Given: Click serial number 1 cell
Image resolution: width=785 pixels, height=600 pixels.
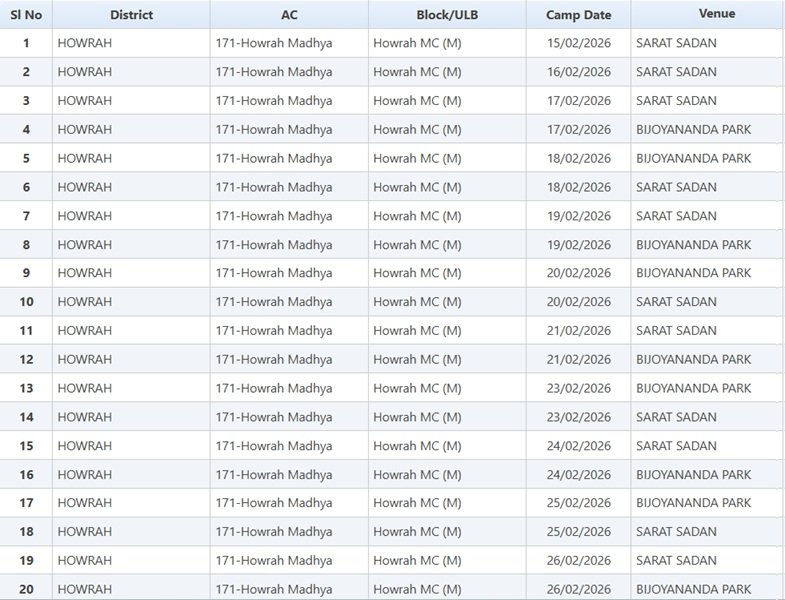Looking at the screenshot, I should pyautogui.click(x=26, y=43).
